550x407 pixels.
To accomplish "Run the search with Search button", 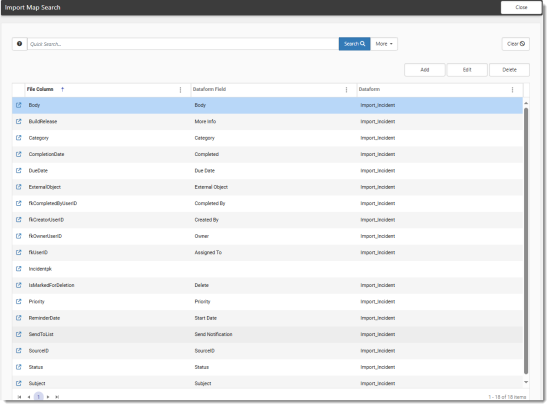I will point(354,44).
